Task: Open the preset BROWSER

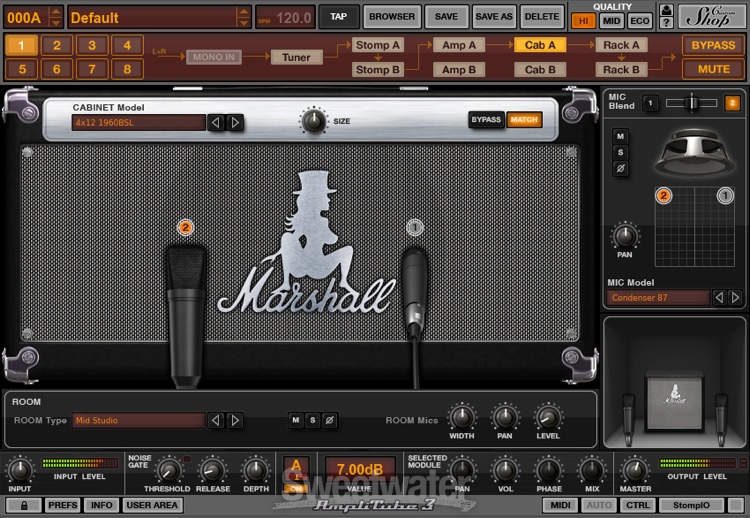Action: pos(392,17)
